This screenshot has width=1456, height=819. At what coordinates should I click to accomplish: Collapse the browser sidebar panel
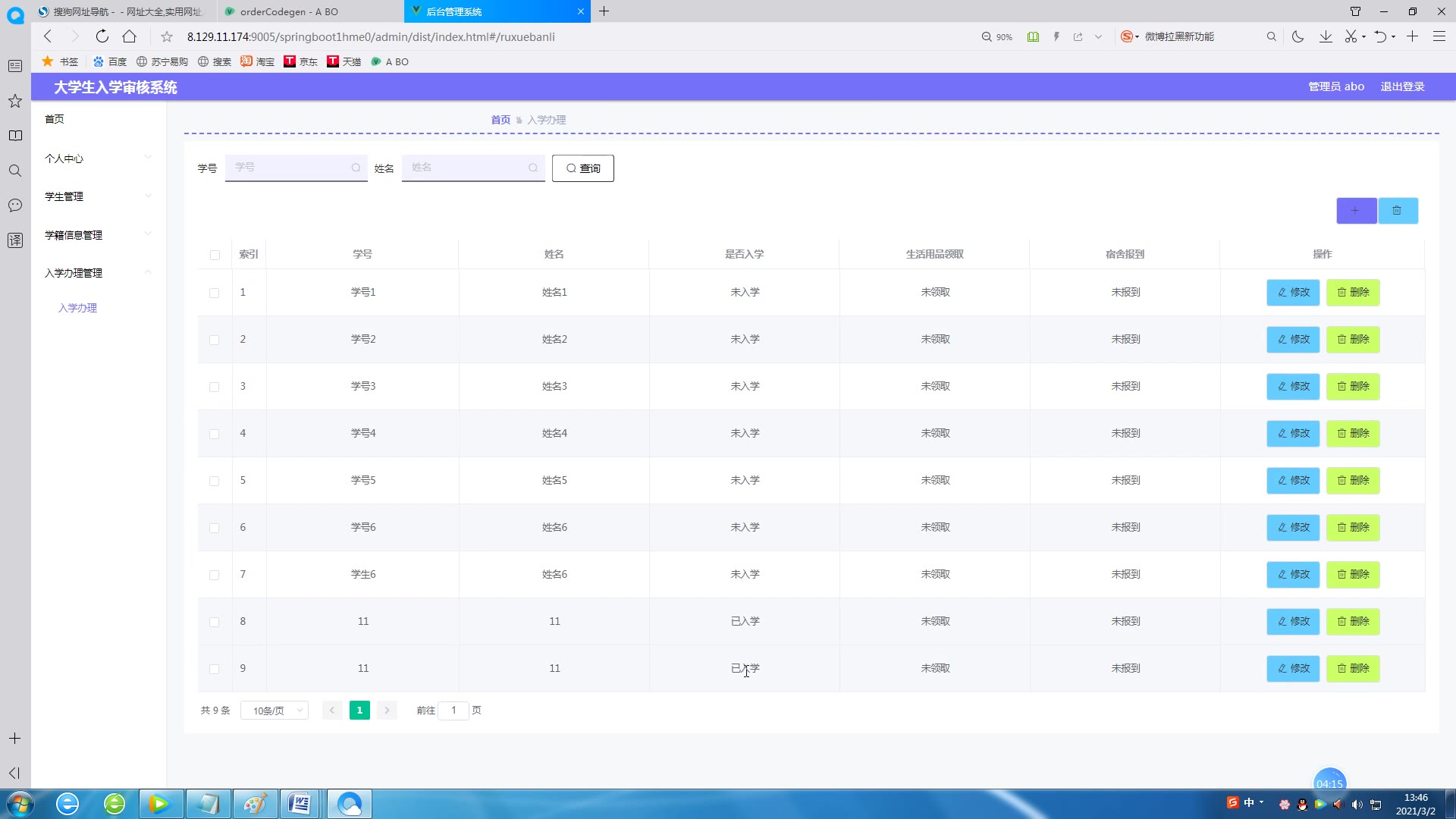[14, 773]
